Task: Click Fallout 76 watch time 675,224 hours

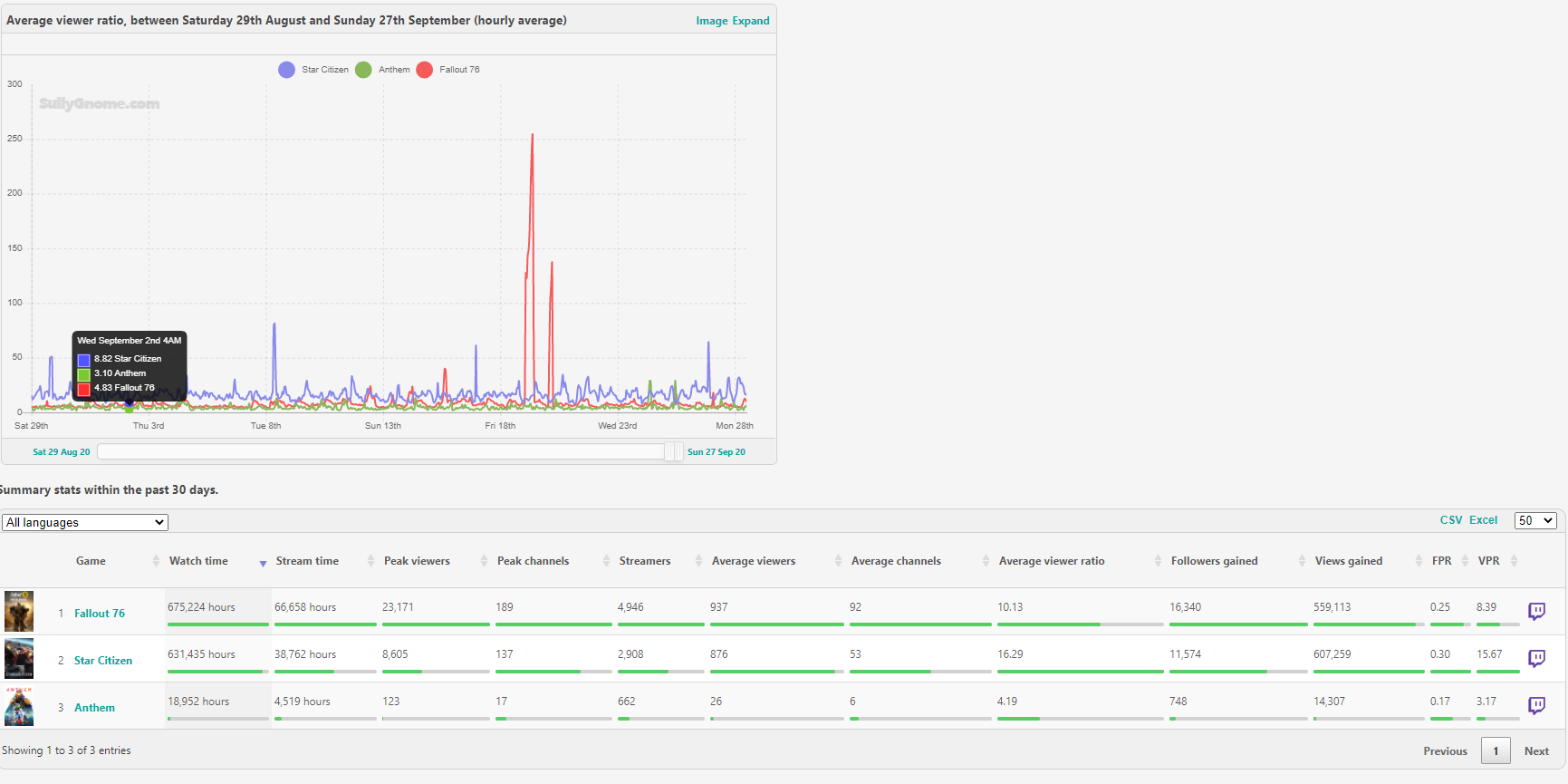Action: point(201,607)
